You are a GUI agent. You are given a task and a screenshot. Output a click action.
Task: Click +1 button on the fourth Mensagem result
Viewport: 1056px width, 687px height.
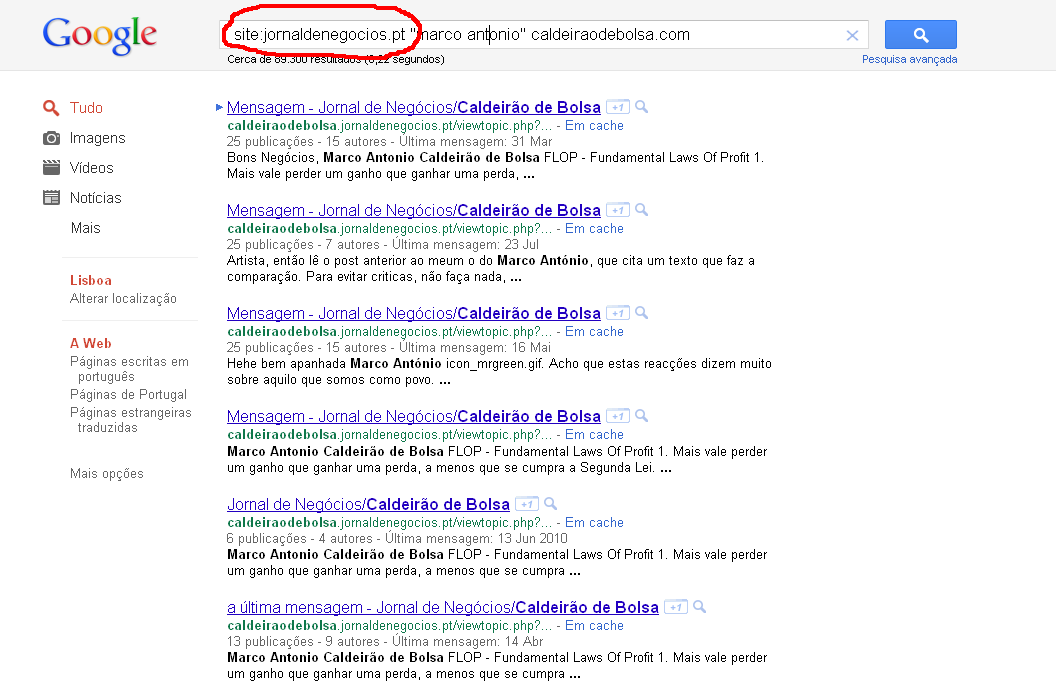click(618, 416)
